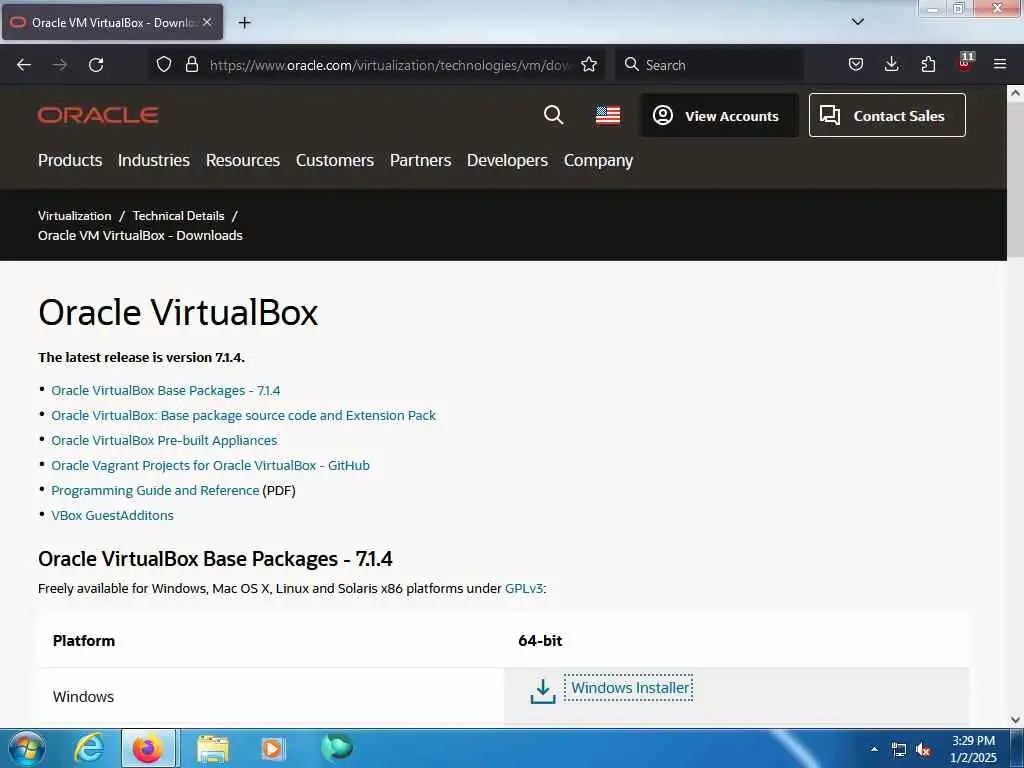Open the Resources menu
1024x768 pixels.
[x=243, y=161]
